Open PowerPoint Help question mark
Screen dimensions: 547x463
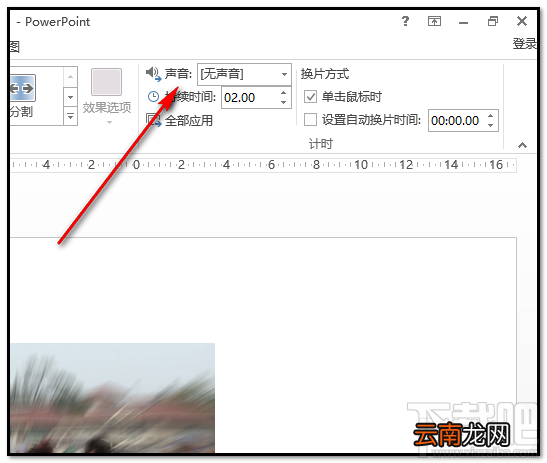click(405, 21)
